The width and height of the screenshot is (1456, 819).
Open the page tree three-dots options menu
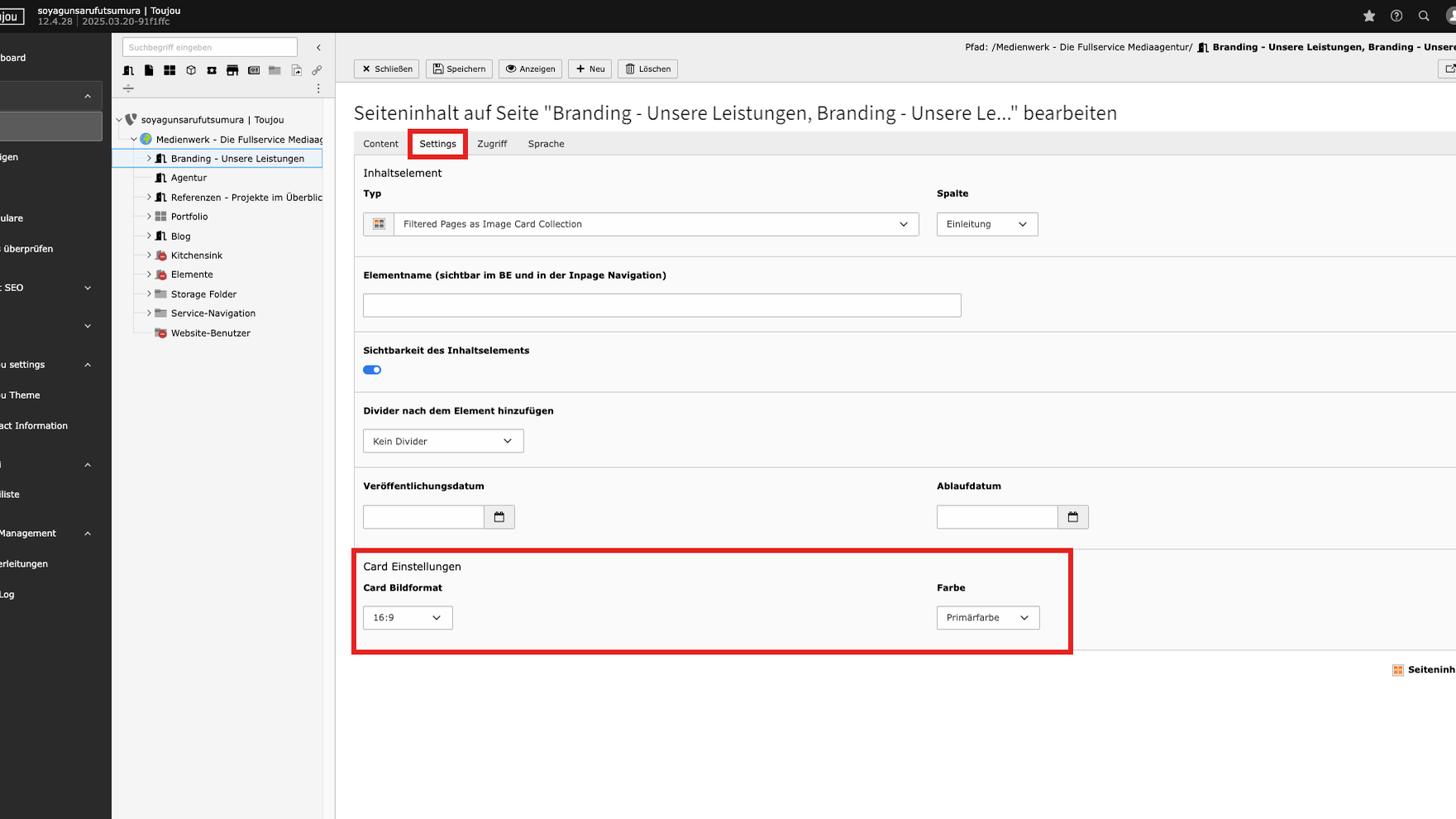point(318,89)
